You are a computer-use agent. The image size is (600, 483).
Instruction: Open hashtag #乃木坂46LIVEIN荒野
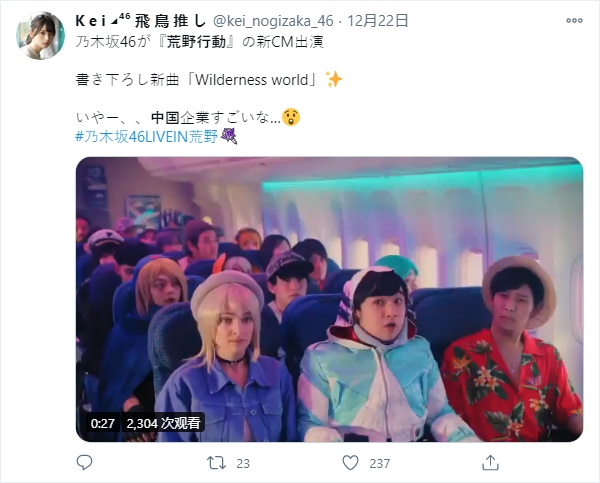(147, 136)
